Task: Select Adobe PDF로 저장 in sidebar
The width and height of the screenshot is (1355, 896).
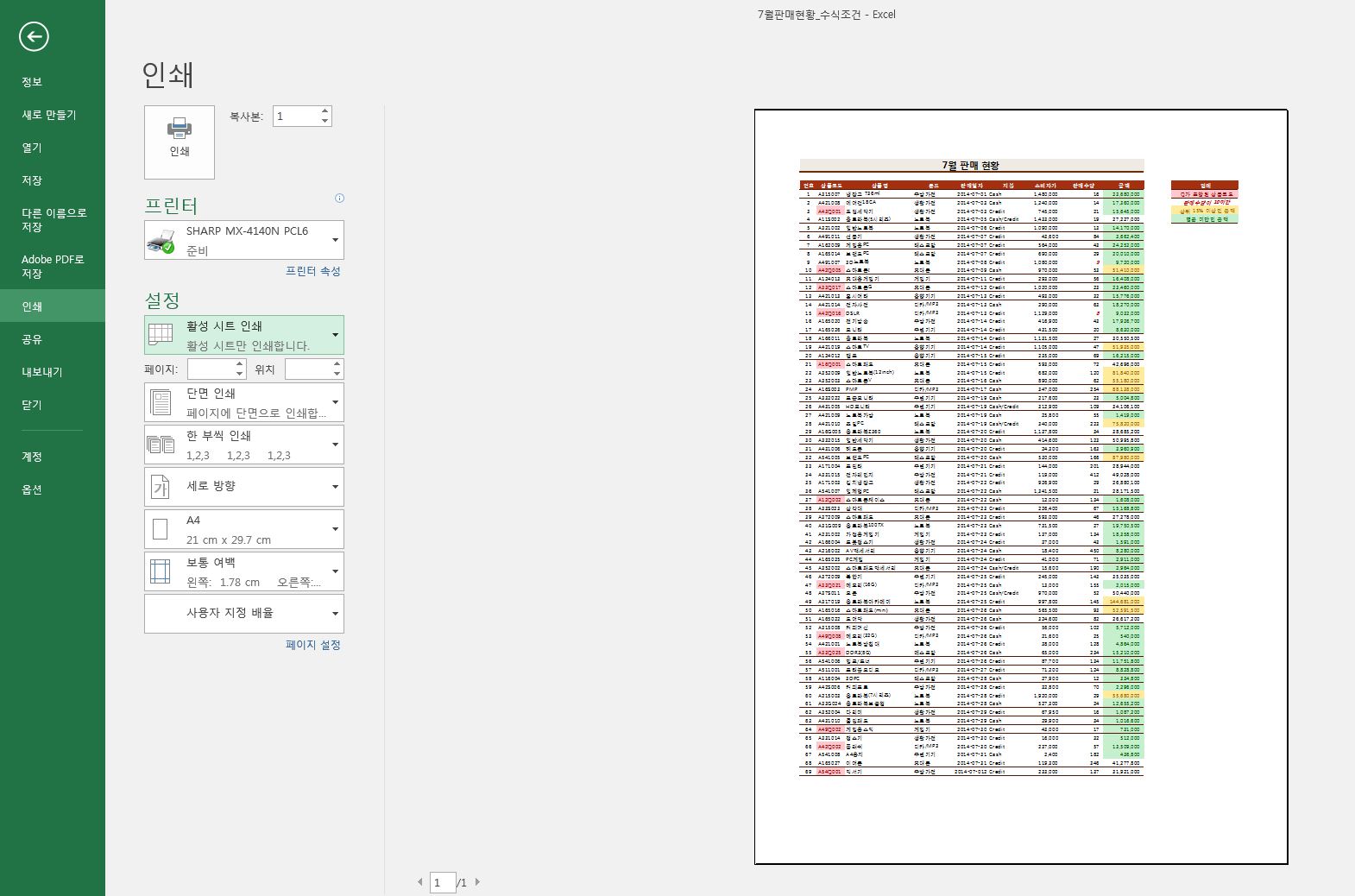Action: 53,267
